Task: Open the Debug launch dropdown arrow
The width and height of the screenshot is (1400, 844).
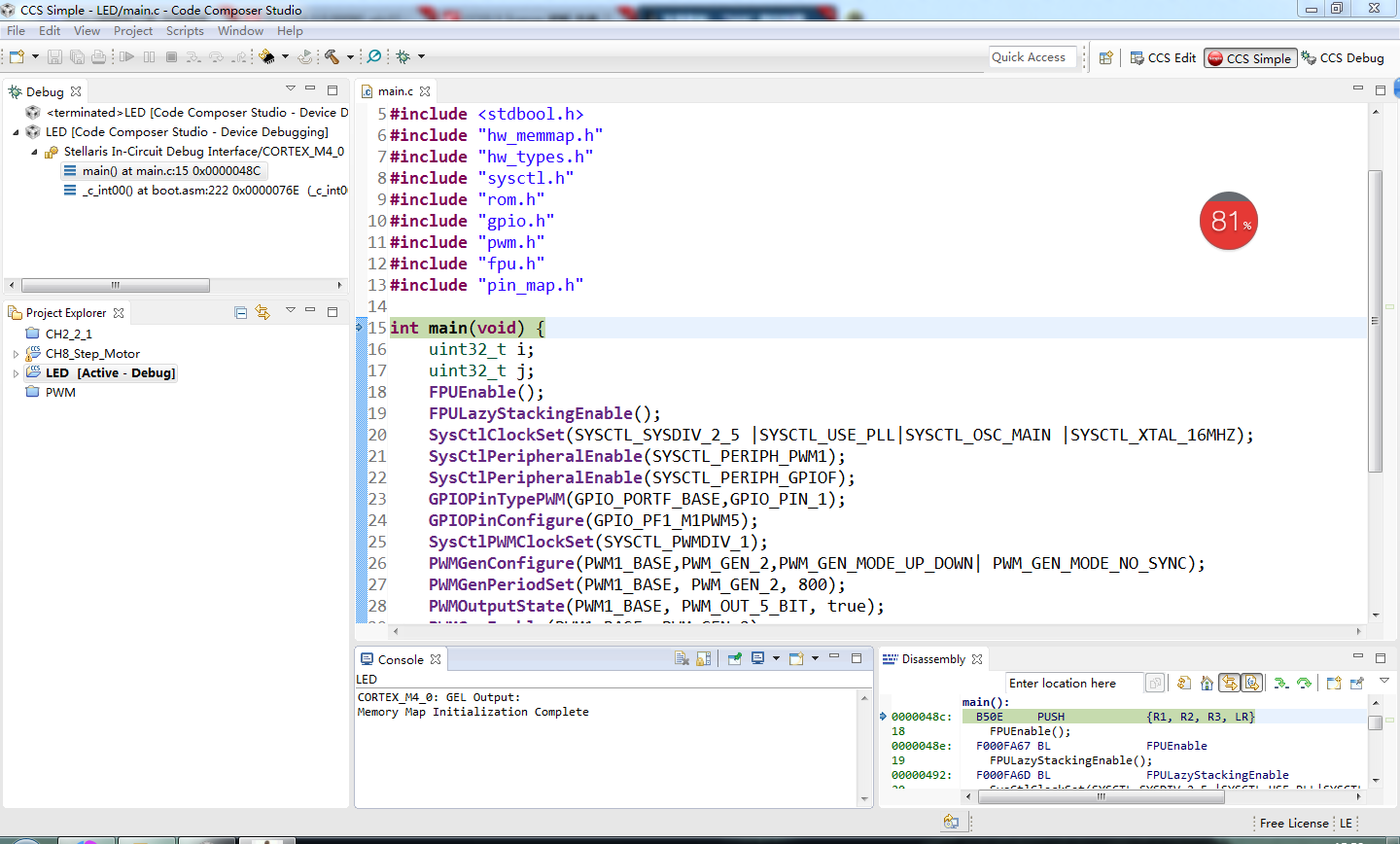Action: point(421,57)
